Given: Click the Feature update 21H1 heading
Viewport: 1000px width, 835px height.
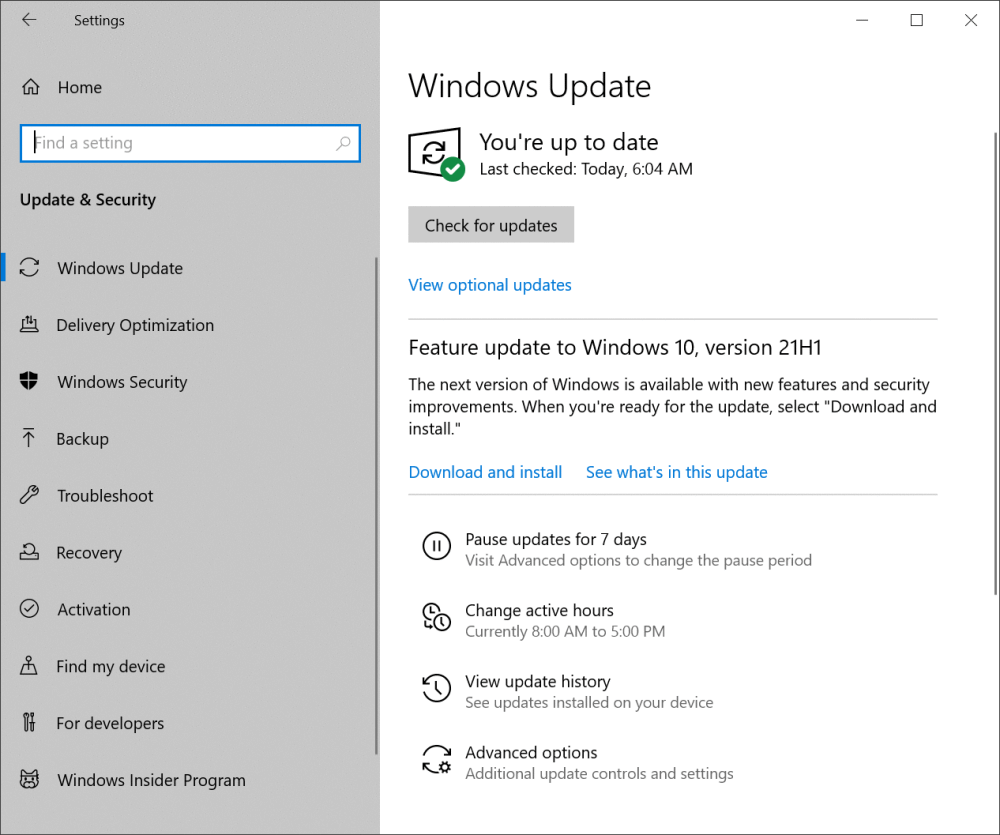Looking at the screenshot, I should coord(615,348).
